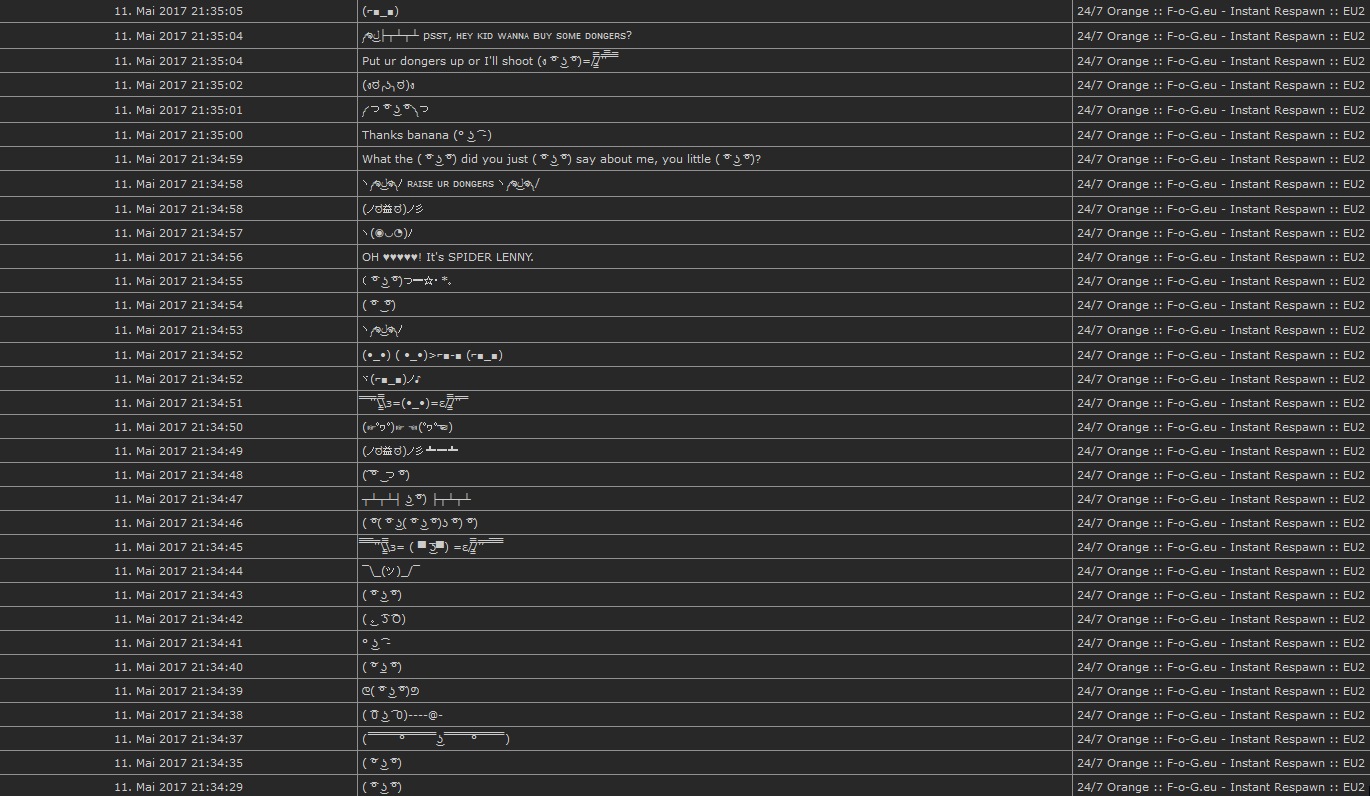This screenshot has height=796, width=1370.
Task: Click the shrug emoticon message at 21:34:44
Action: pyautogui.click(x=390, y=571)
